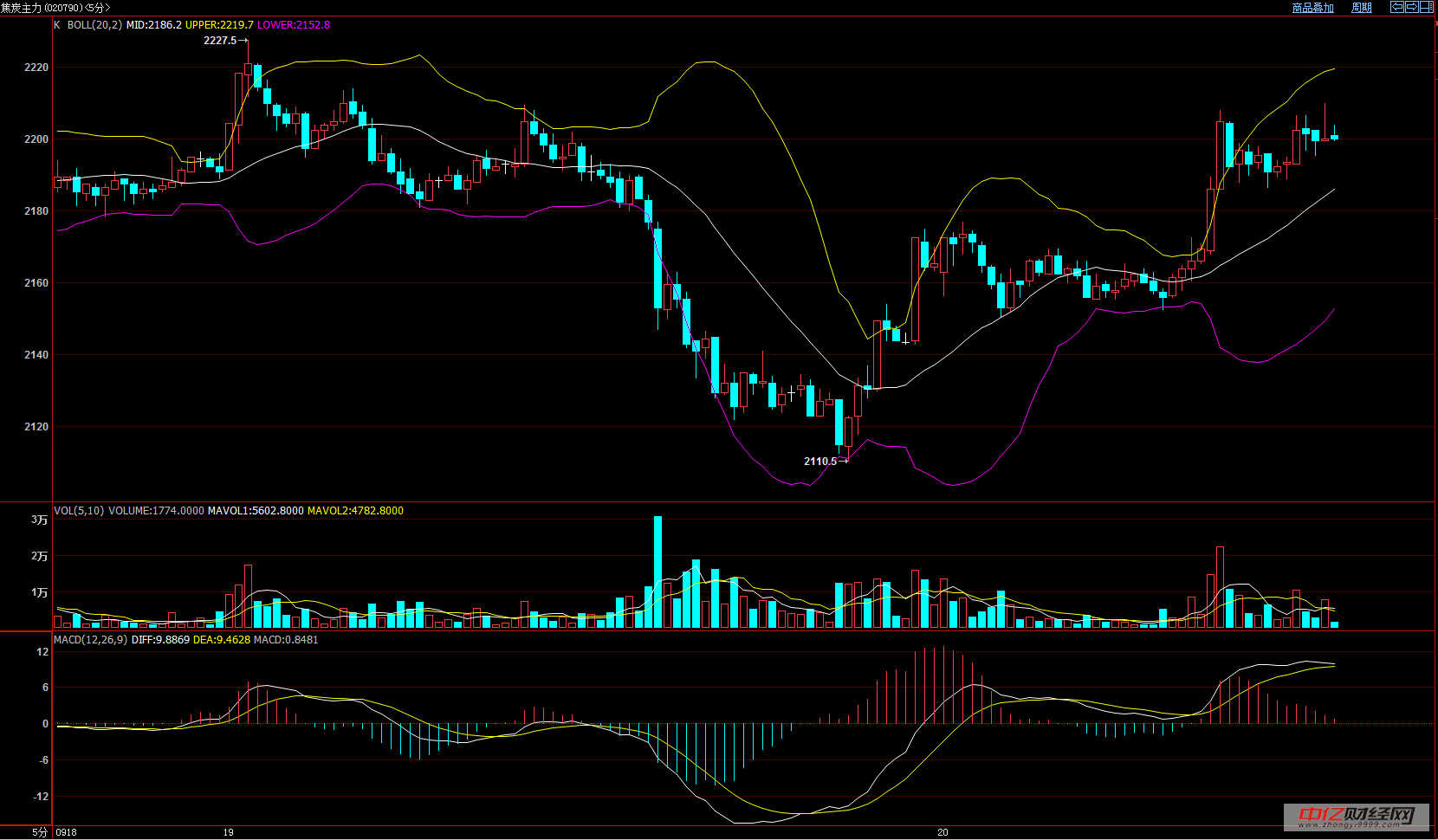This screenshot has height=840, width=1438.
Task: Click the MID:2186.2 value
Action: [x=153, y=25]
